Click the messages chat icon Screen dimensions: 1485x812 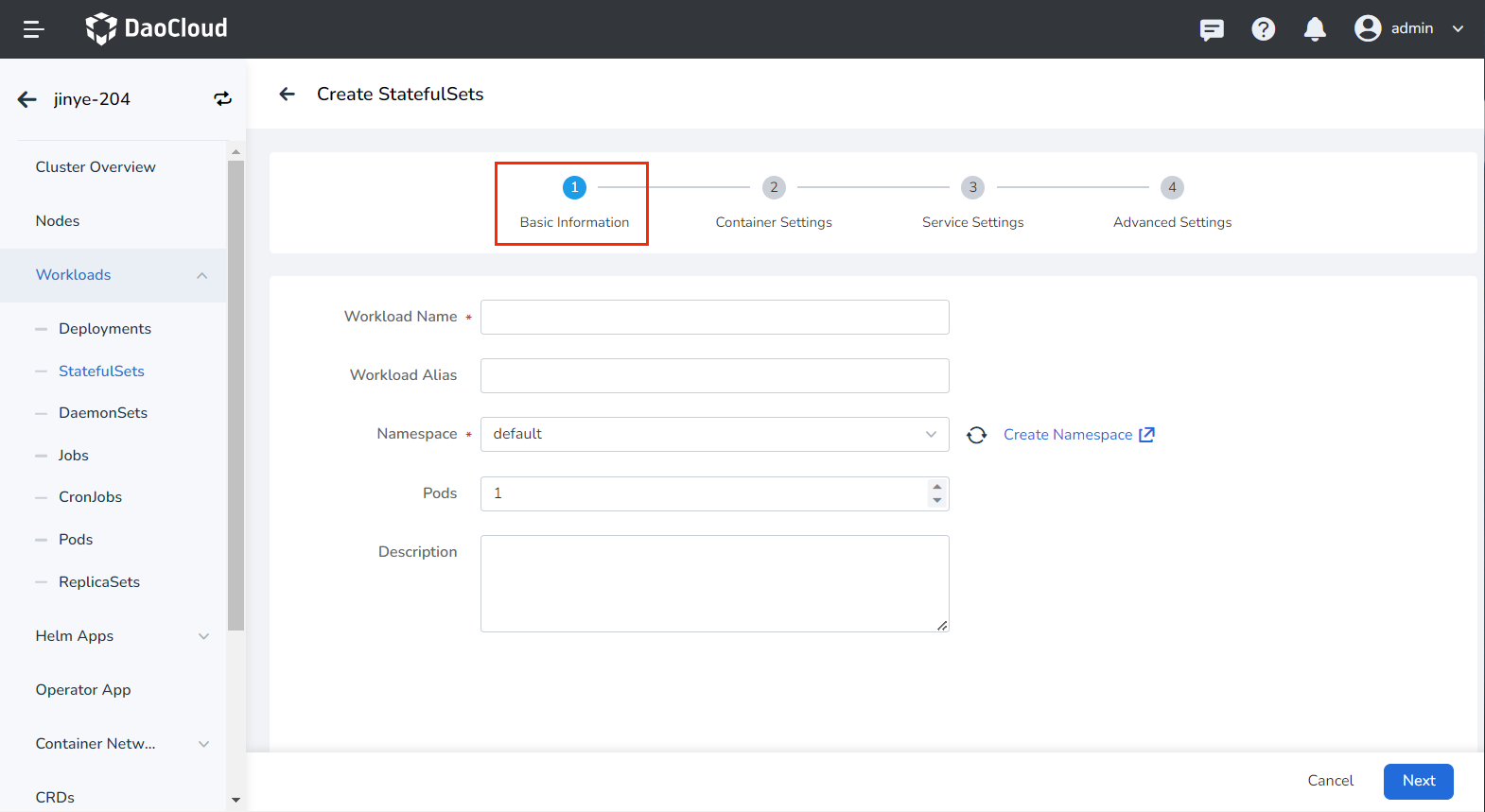tap(1211, 29)
